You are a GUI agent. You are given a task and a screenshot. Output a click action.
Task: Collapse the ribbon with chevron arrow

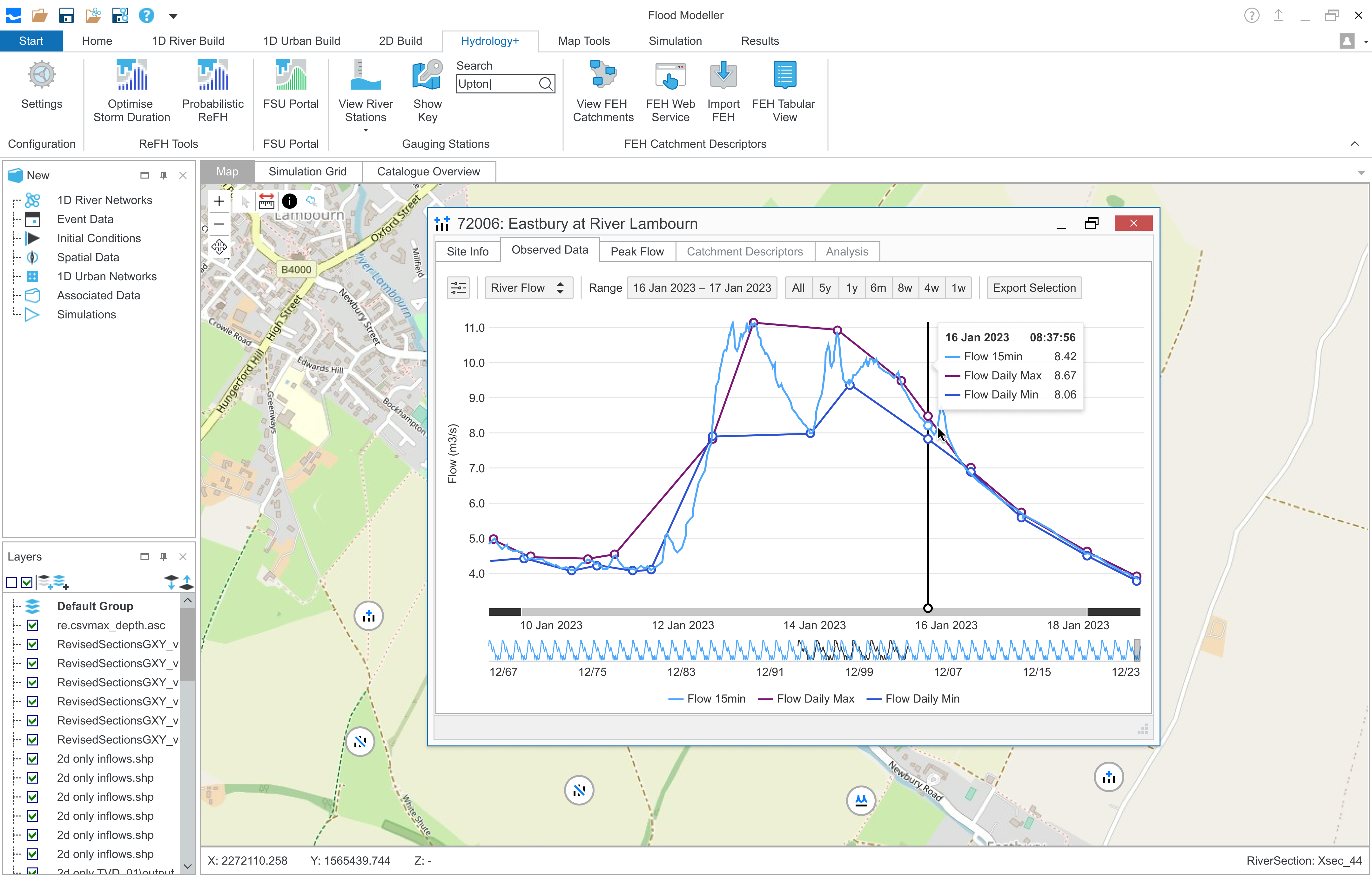tap(1354, 144)
